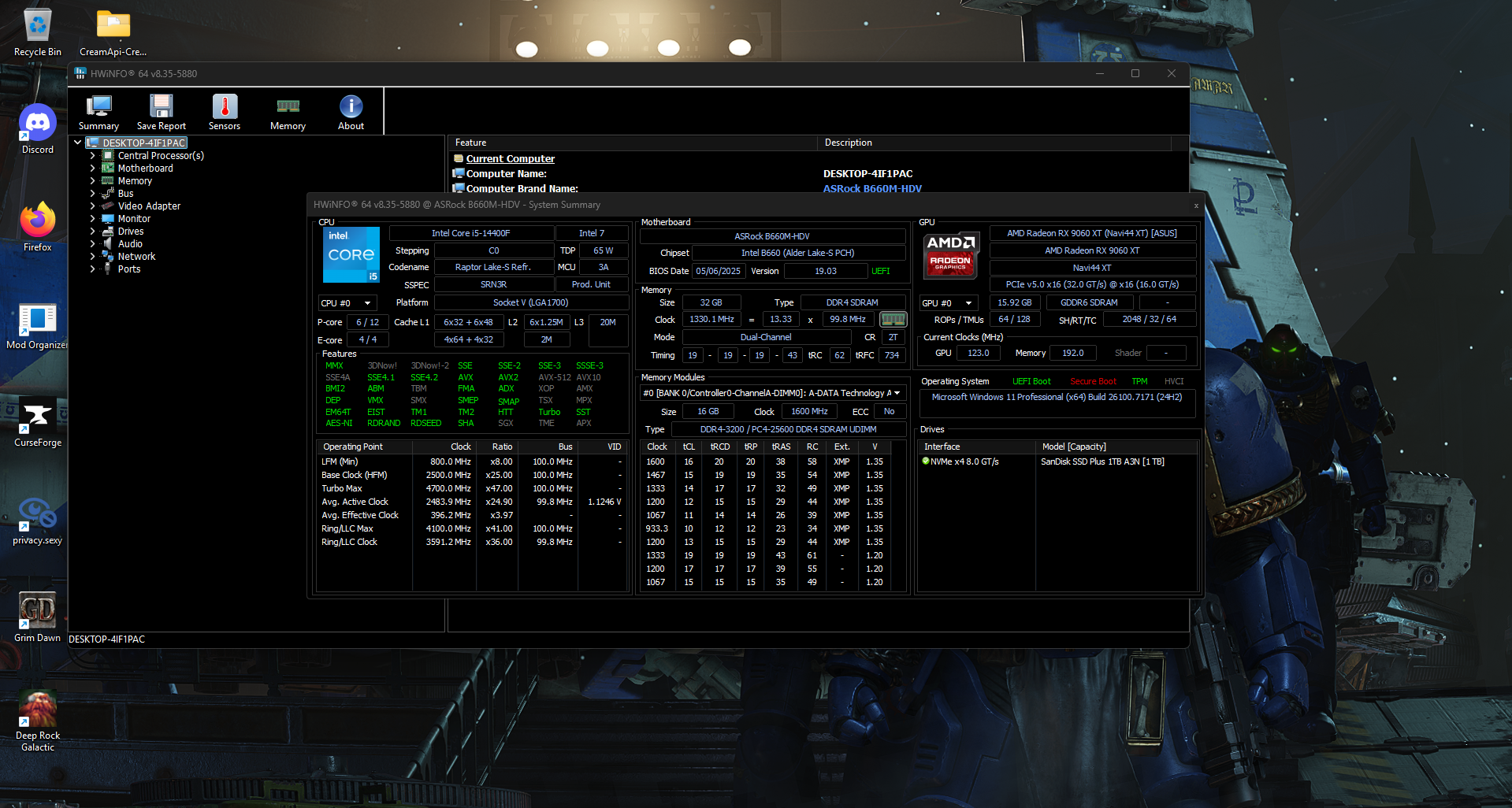The image size is (1512, 808).
Task: Open privacy.sexy desktop shortcut
Action: tap(38, 521)
